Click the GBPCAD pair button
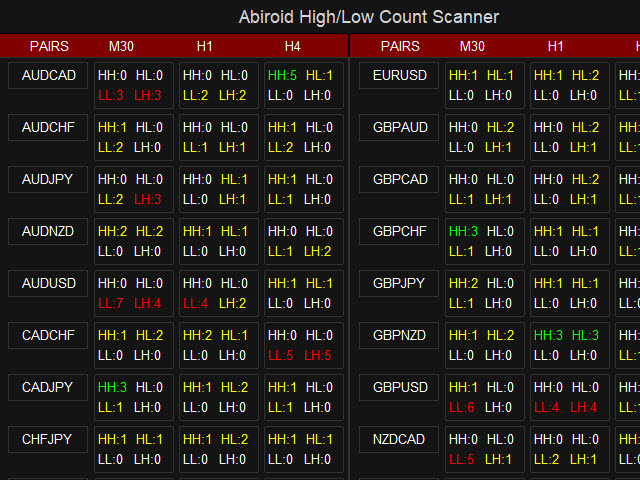Image resolution: width=640 pixels, height=480 pixels. tap(399, 179)
